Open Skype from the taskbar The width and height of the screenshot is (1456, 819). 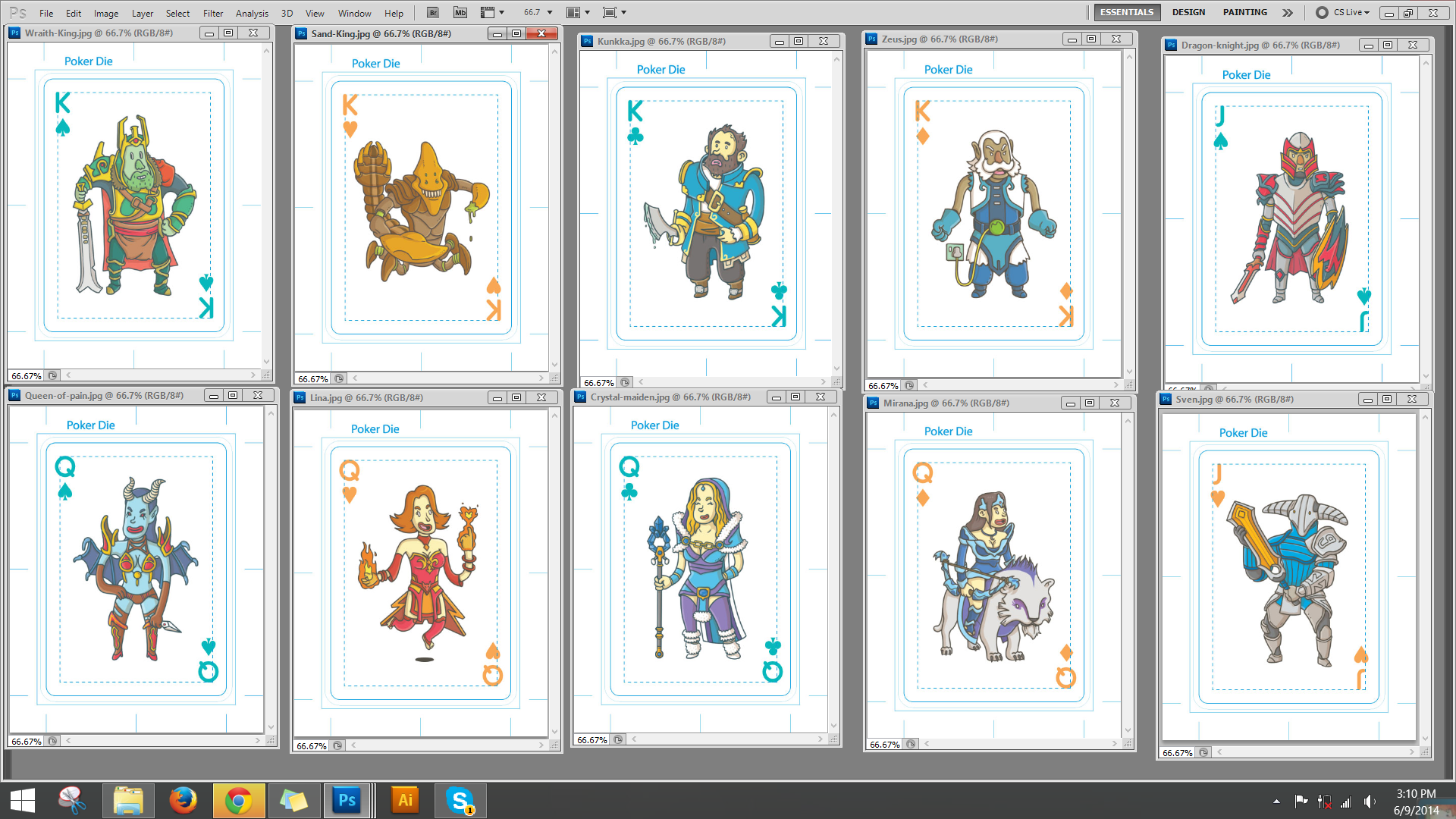click(x=460, y=800)
